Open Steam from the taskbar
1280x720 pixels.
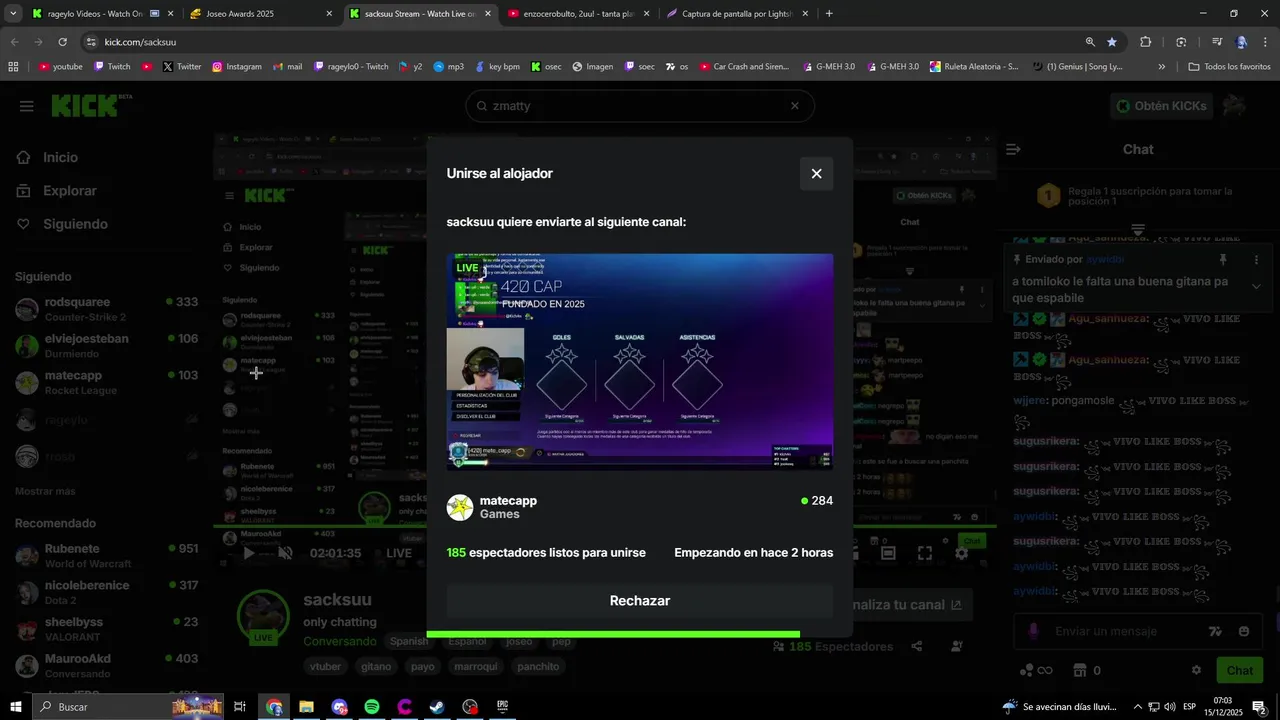pos(437,707)
